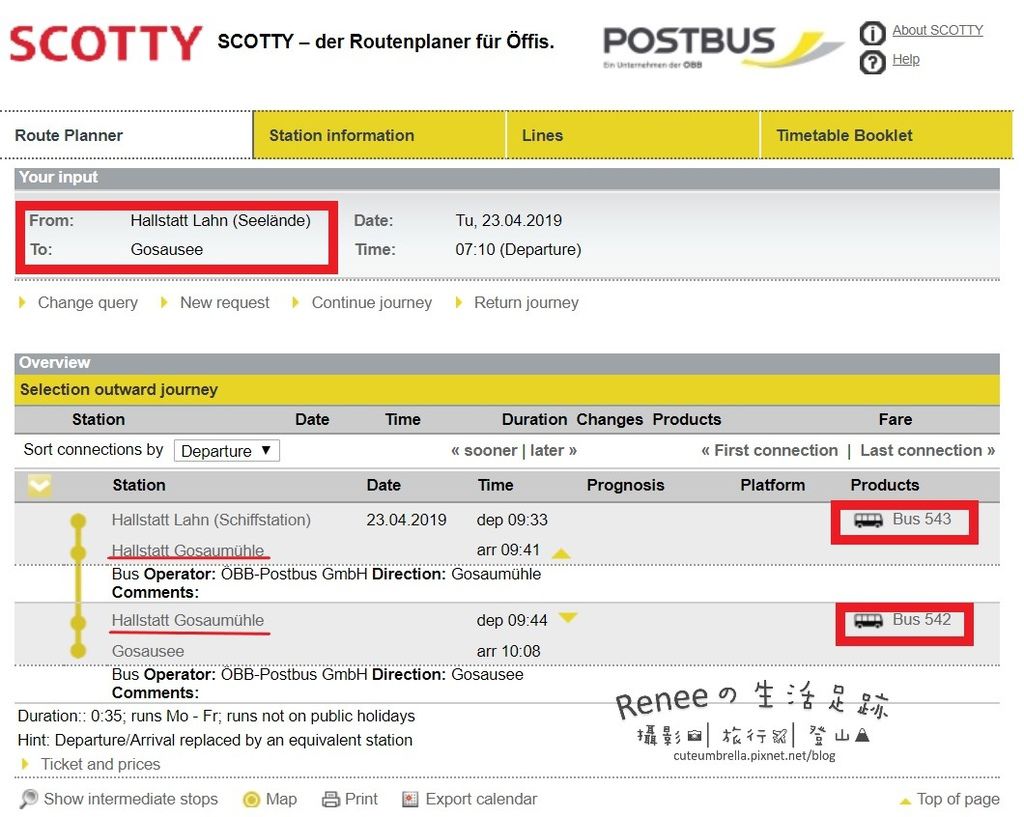The width and height of the screenshot is (1024, 817).
Task: Click the Map target icon
Action: (251, 799)
